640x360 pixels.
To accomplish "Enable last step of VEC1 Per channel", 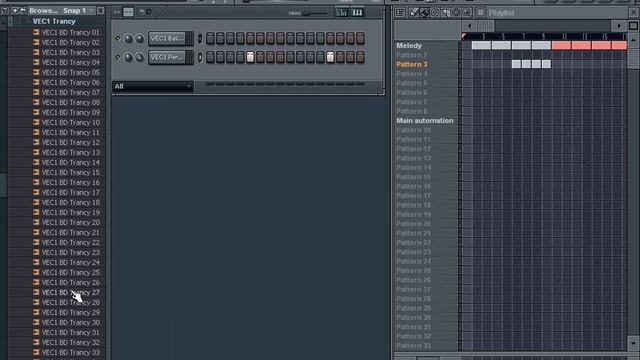I will tap(360, 57).
